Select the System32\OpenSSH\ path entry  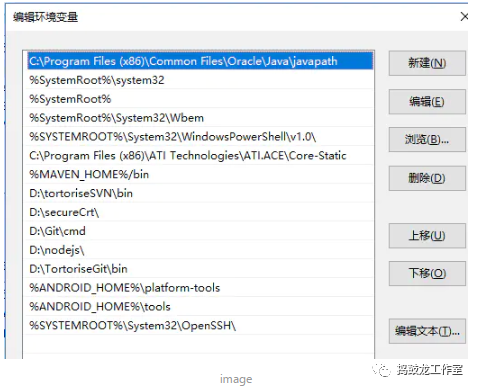(200, 326)
